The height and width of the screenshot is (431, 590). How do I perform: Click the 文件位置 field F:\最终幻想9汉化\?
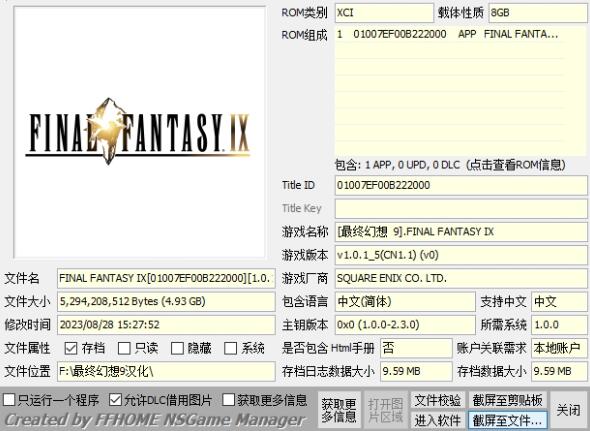[166, 372]
